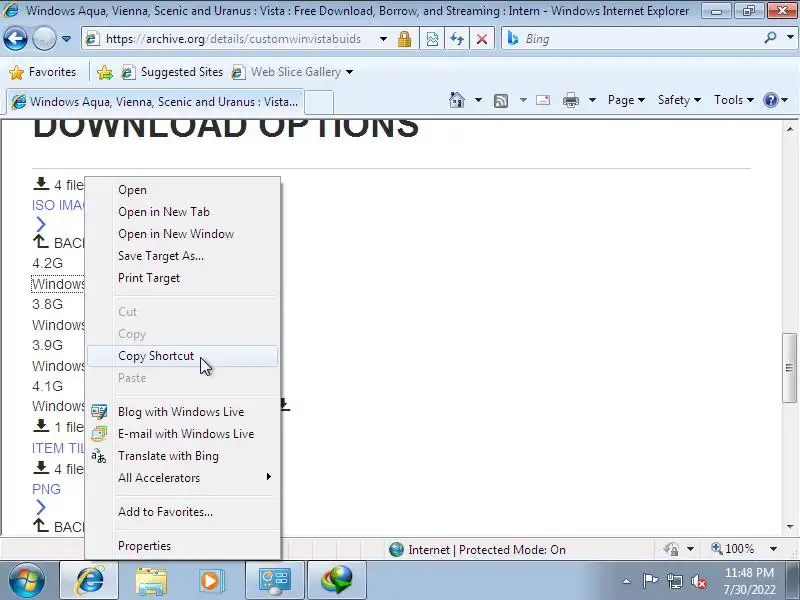The image size is (800, 600).
Task: Click the Home page icon
Action: [457, 100]
